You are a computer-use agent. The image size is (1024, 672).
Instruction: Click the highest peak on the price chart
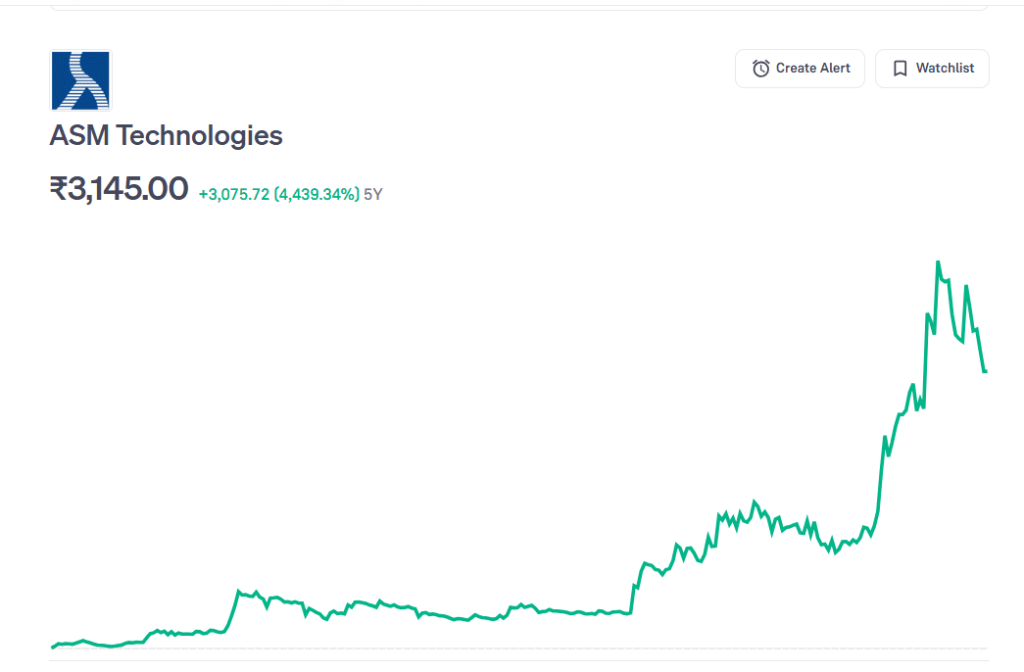937,262
